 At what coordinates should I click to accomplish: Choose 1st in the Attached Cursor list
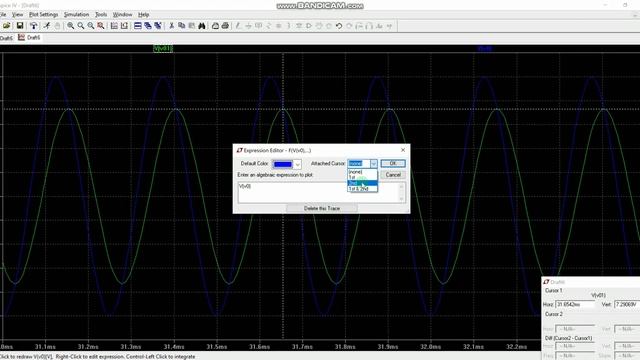click(x=362, y=178)
